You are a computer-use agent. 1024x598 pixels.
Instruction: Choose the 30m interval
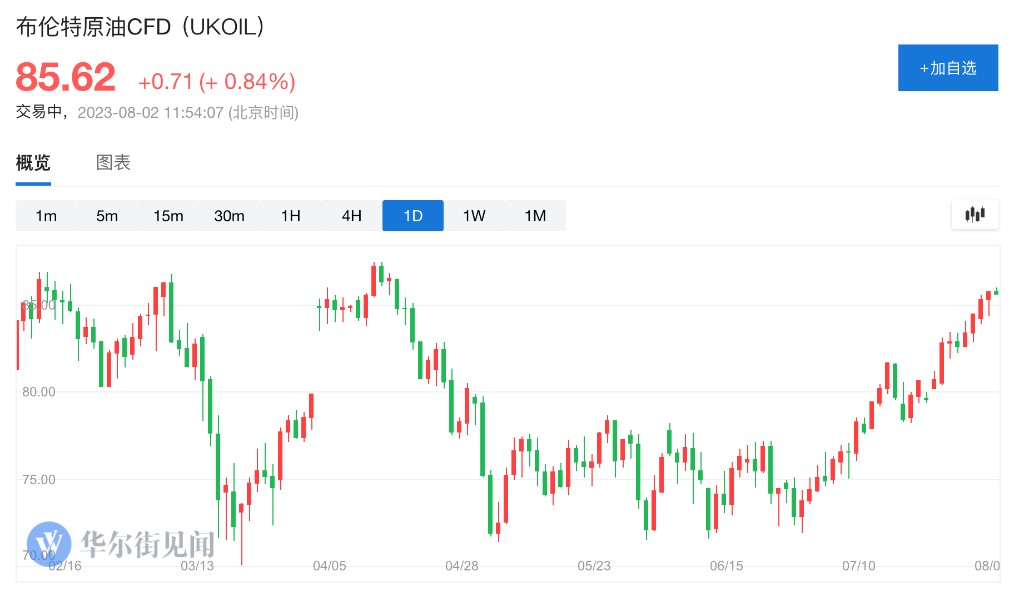(229, 216)
